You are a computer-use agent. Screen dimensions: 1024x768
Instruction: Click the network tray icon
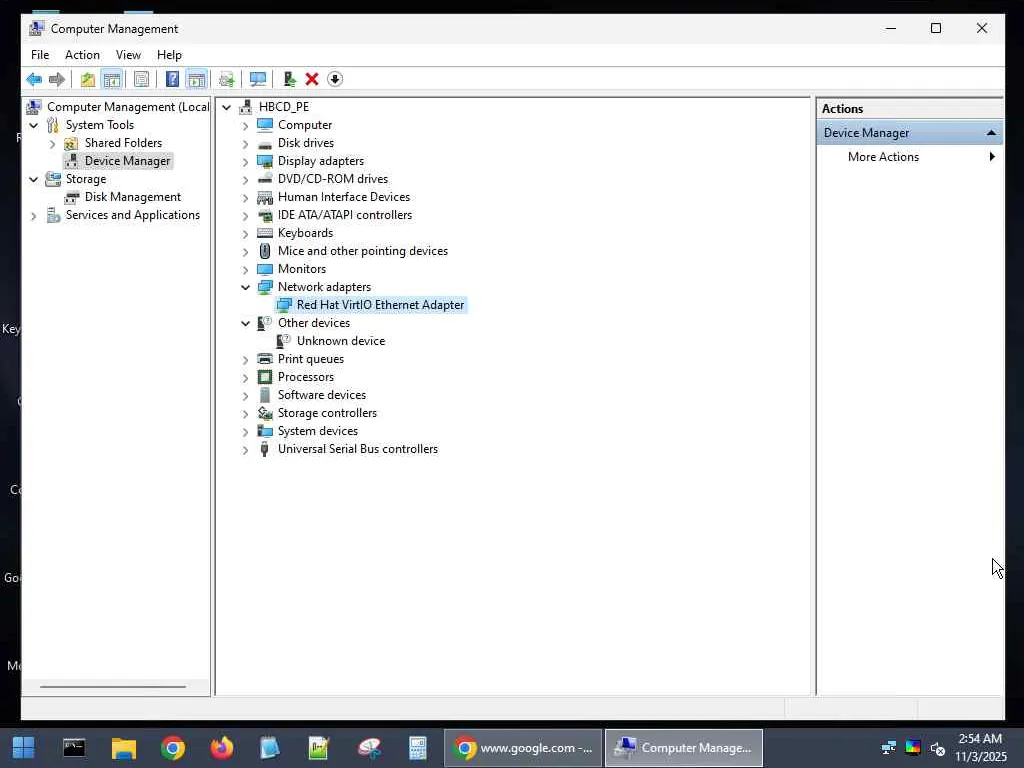(x=888, y=748)
